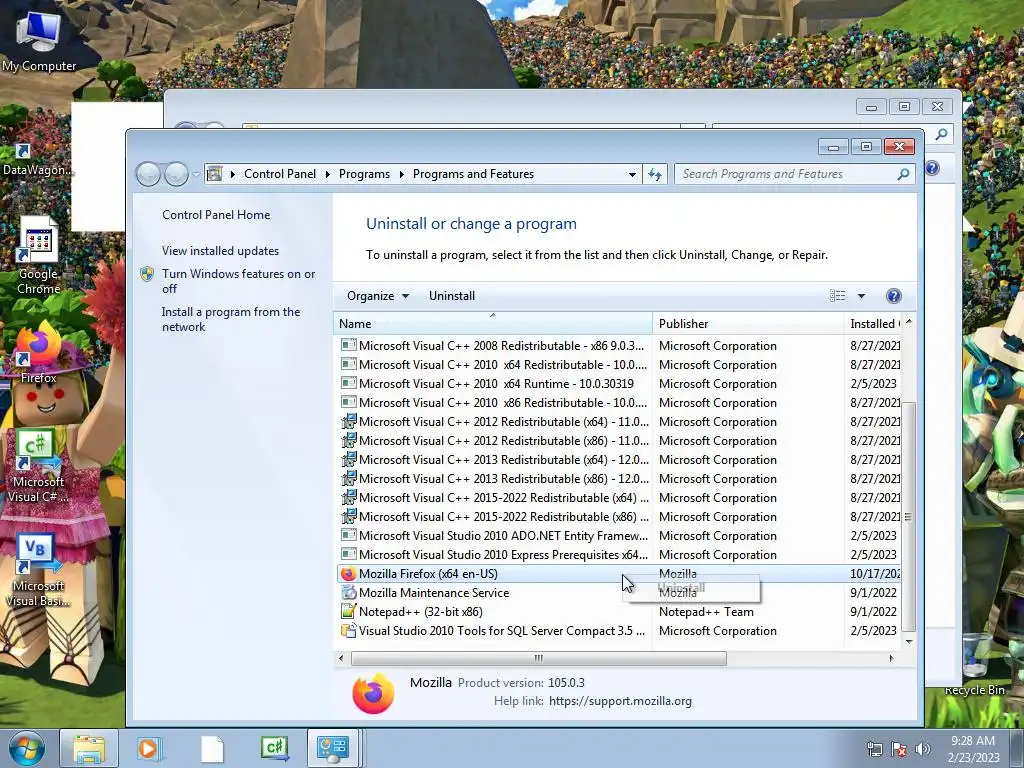
Task: Click the taskbar clock showing 9:28 AM
Action: [972, 749]
